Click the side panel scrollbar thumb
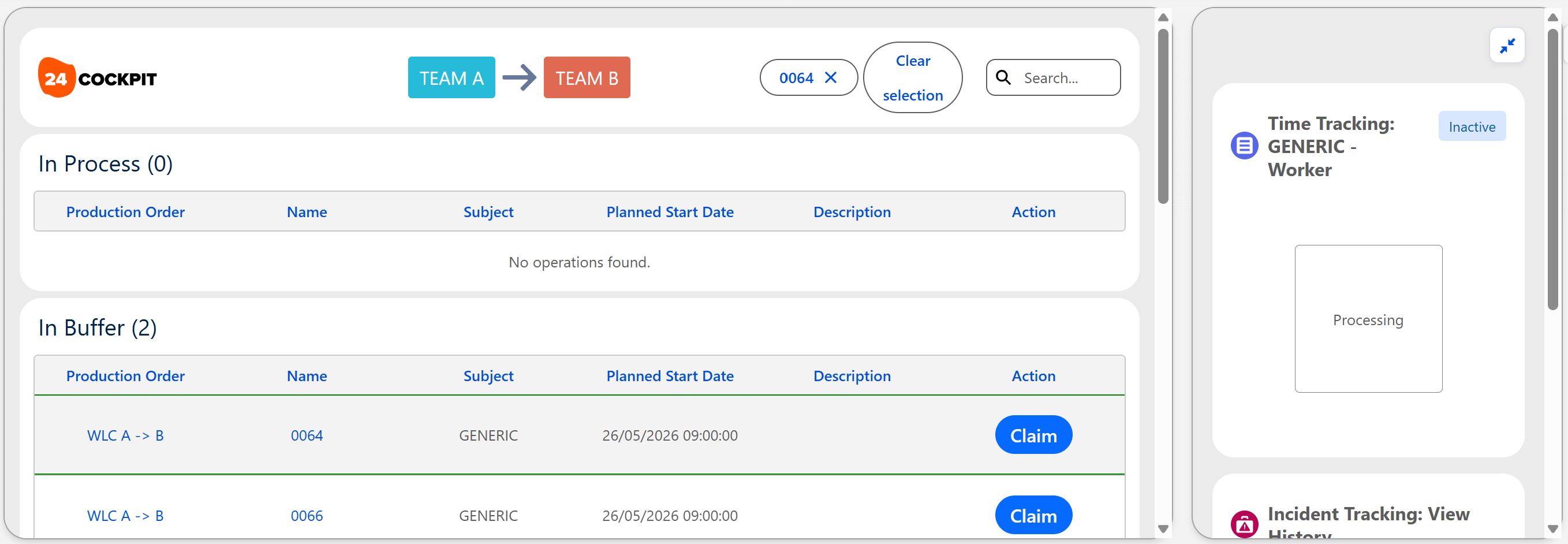 [1552, 169]
